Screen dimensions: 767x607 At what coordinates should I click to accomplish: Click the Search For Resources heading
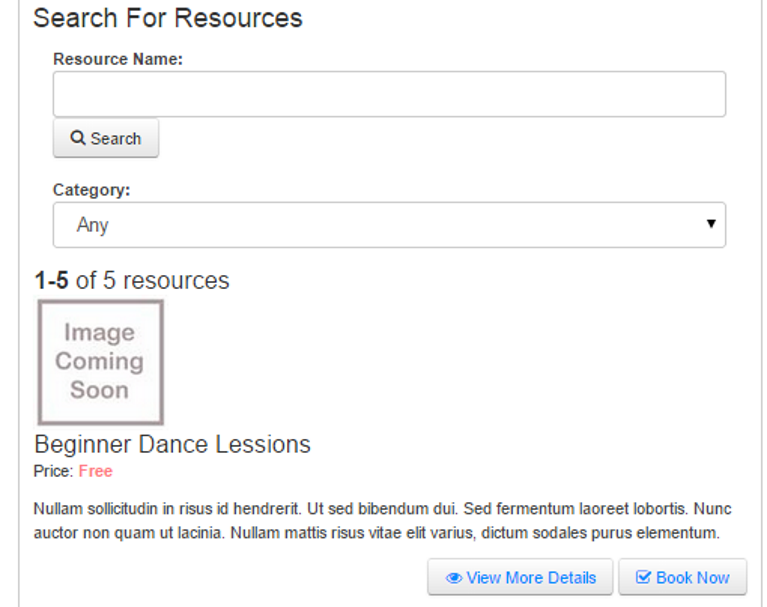(168, 19)
